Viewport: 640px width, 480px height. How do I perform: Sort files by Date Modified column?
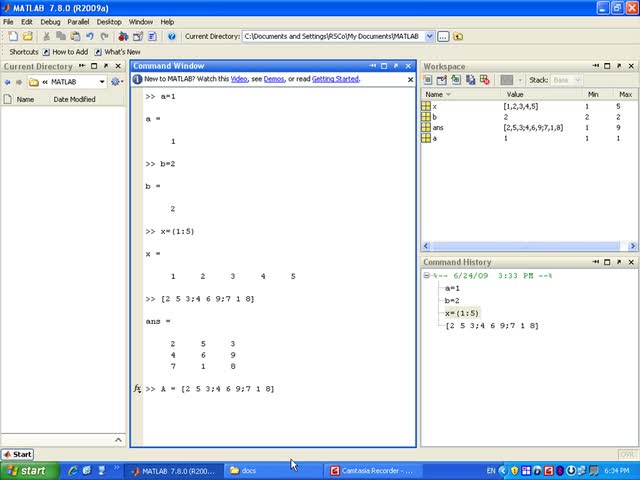[74, 99]
